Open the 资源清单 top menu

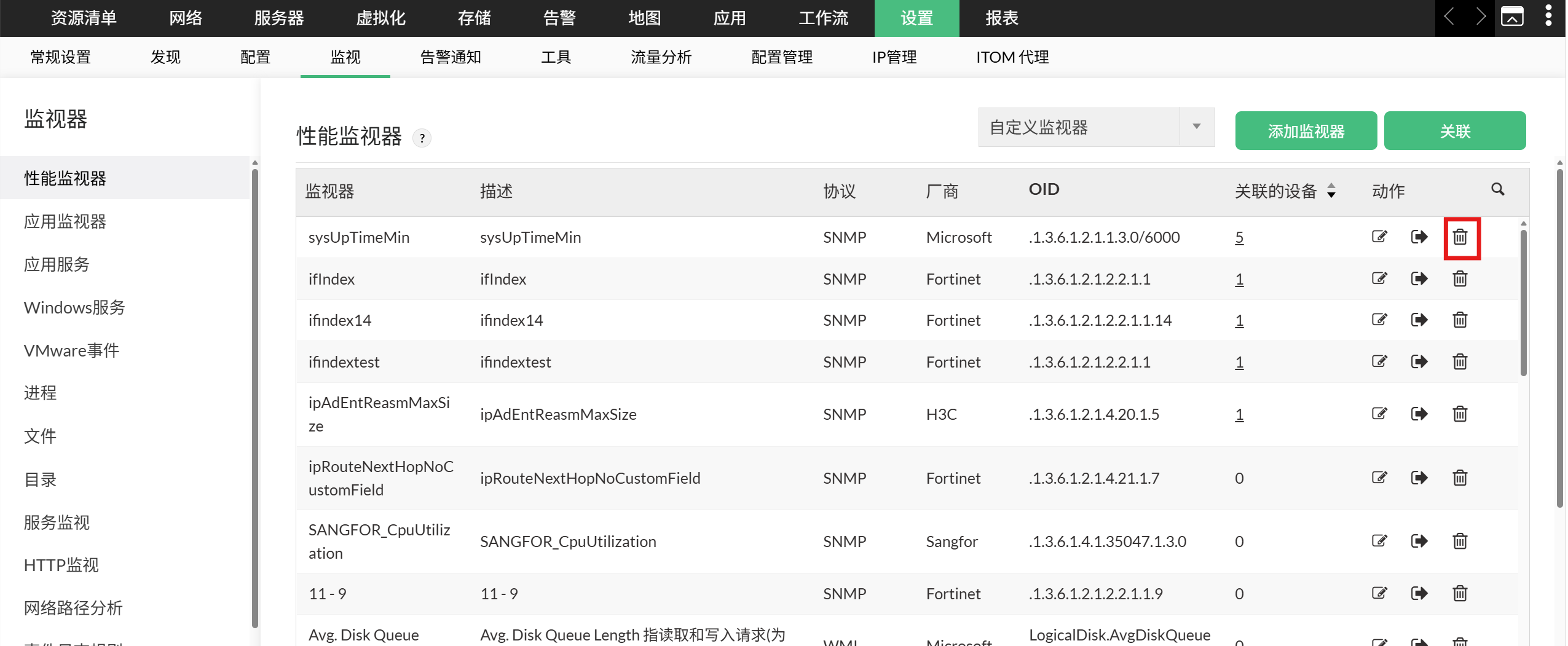pos(84,18)
